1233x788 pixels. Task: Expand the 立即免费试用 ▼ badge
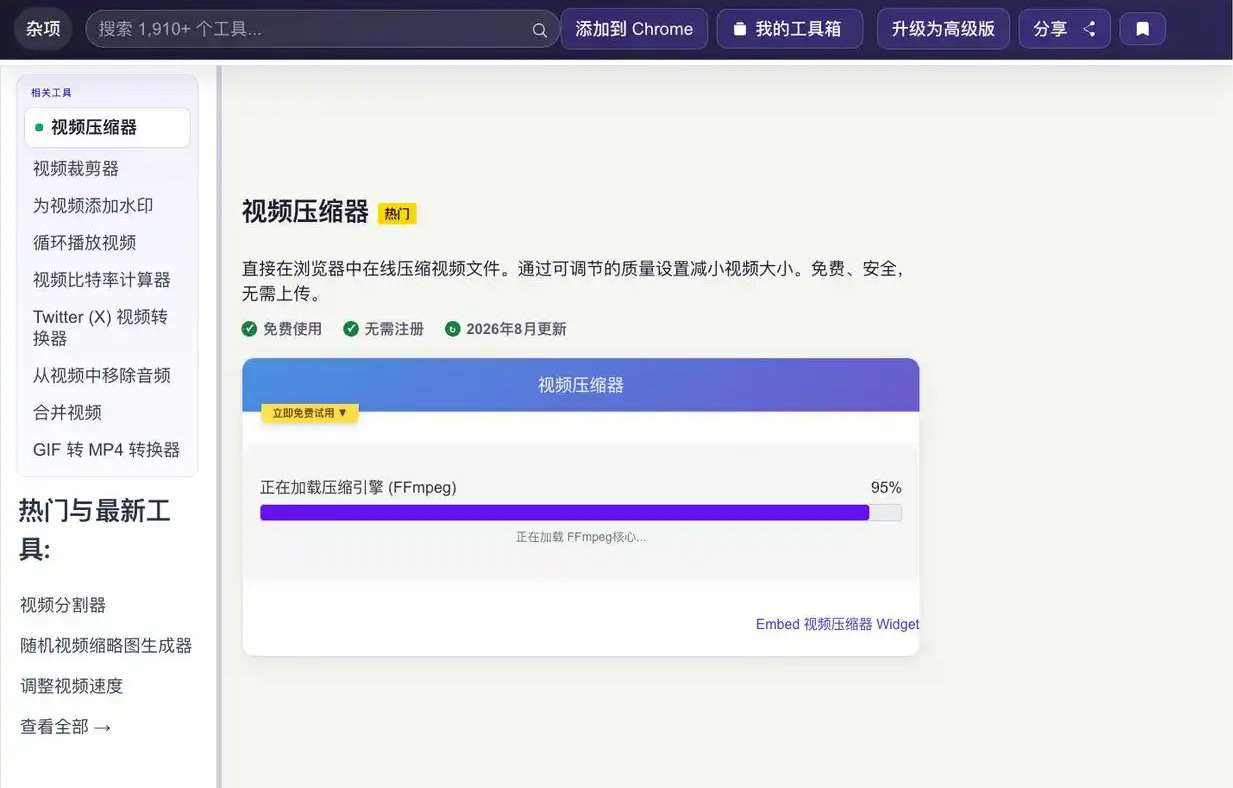click(x=310, y=412)
